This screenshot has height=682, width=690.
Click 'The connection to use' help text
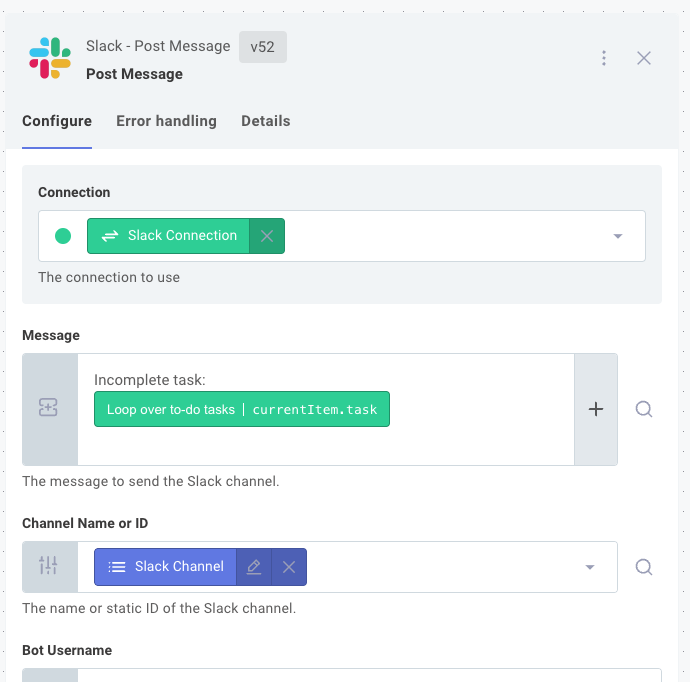click(109, 277)
